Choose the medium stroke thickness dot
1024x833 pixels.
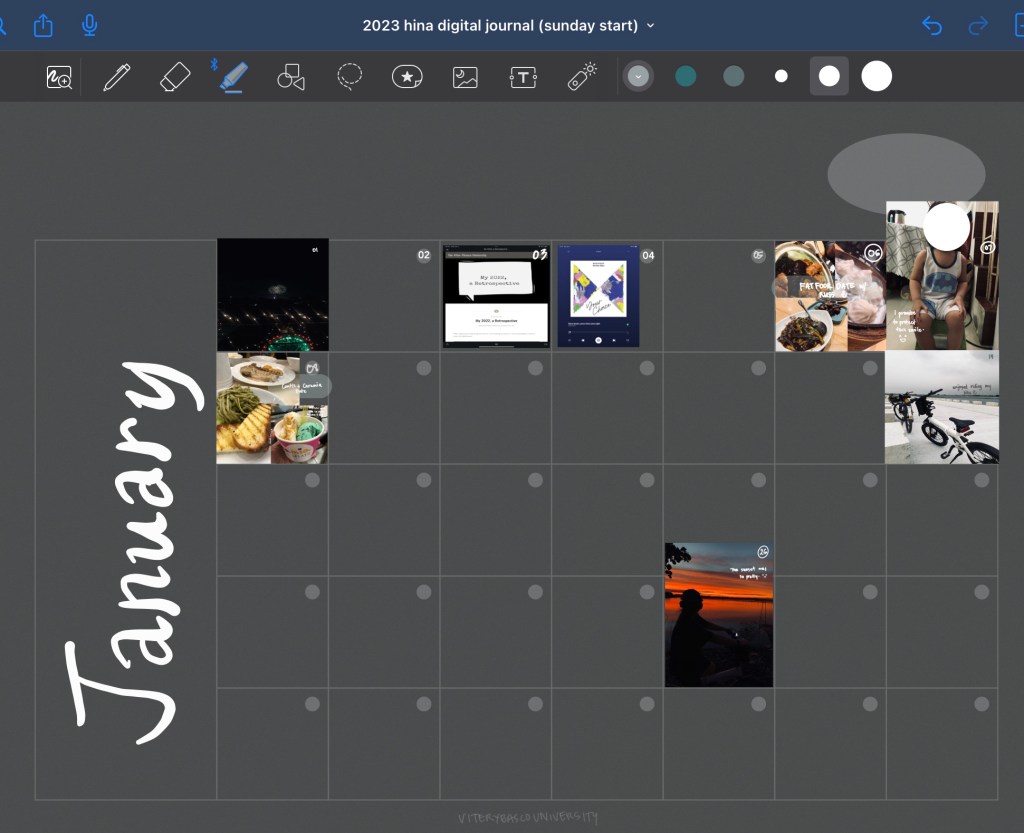click(x=829, y=76)
